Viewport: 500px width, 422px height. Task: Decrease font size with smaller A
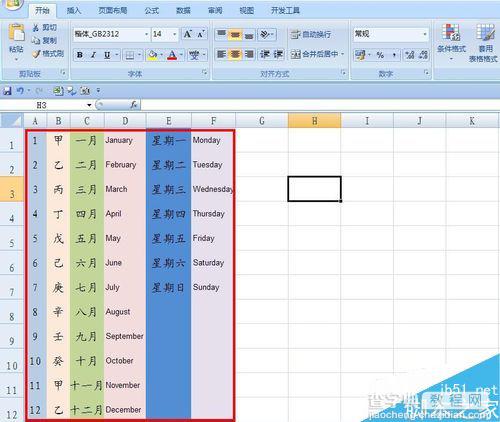201,34
